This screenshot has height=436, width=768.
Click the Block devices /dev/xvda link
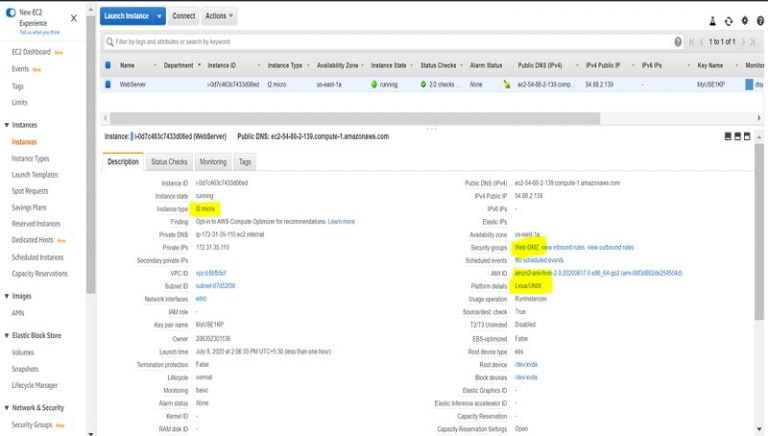coord(526,377)
